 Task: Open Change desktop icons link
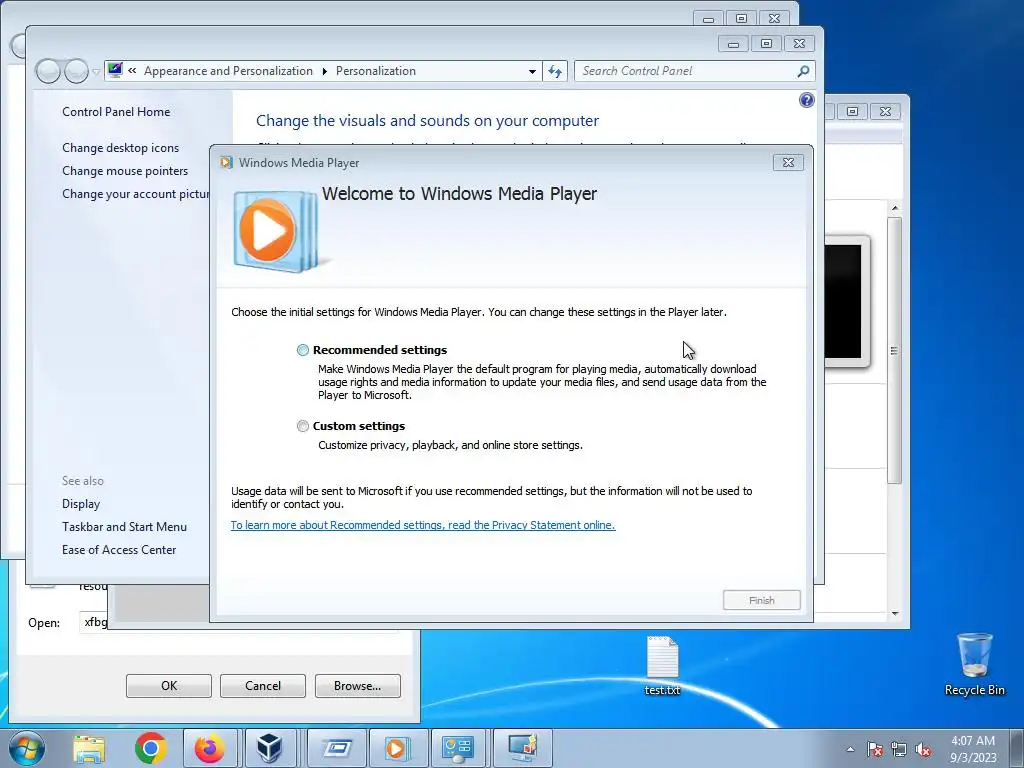(x=120, y=148)
